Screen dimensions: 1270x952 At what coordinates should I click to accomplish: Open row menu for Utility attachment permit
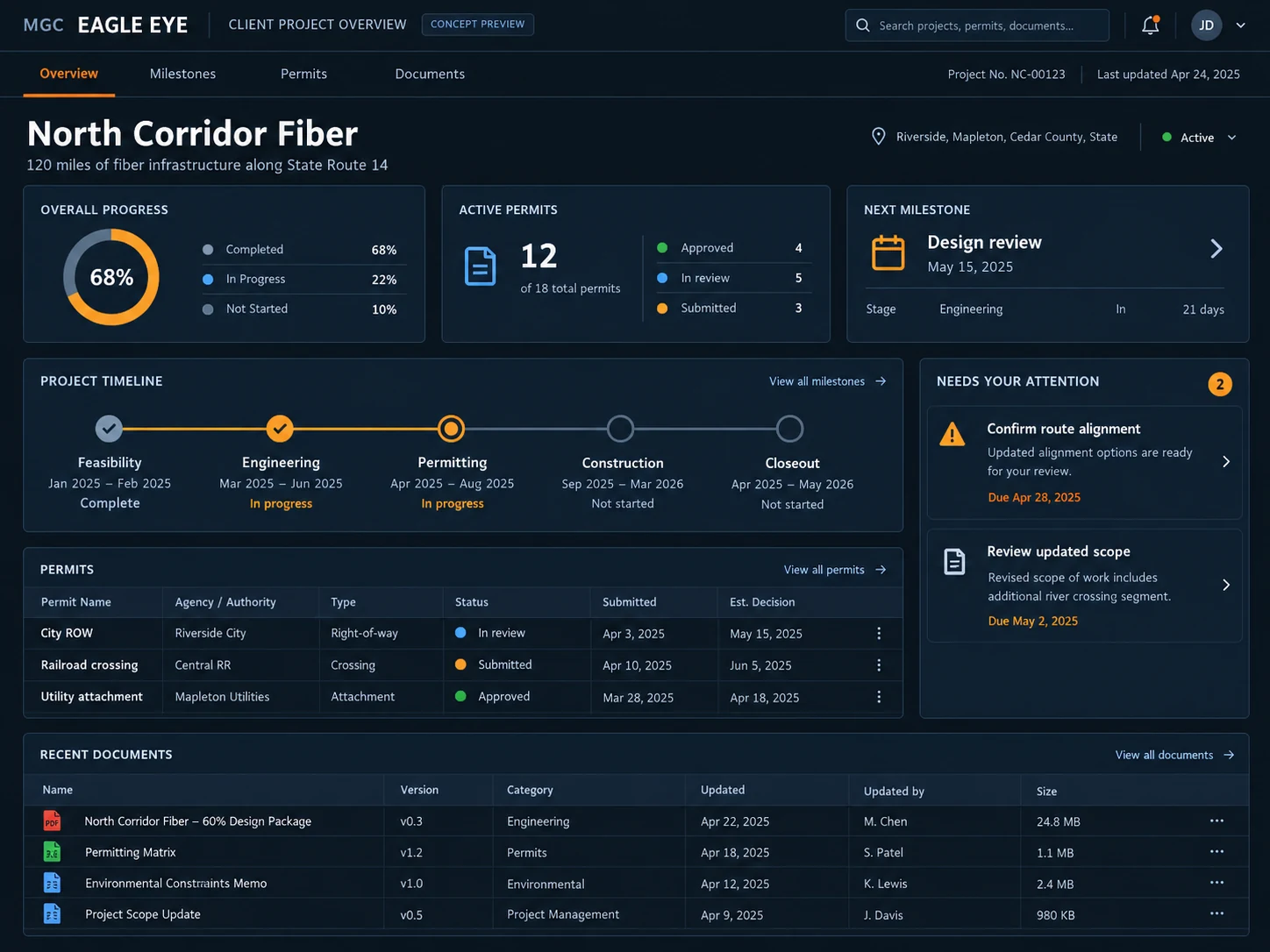coord(879,696)
